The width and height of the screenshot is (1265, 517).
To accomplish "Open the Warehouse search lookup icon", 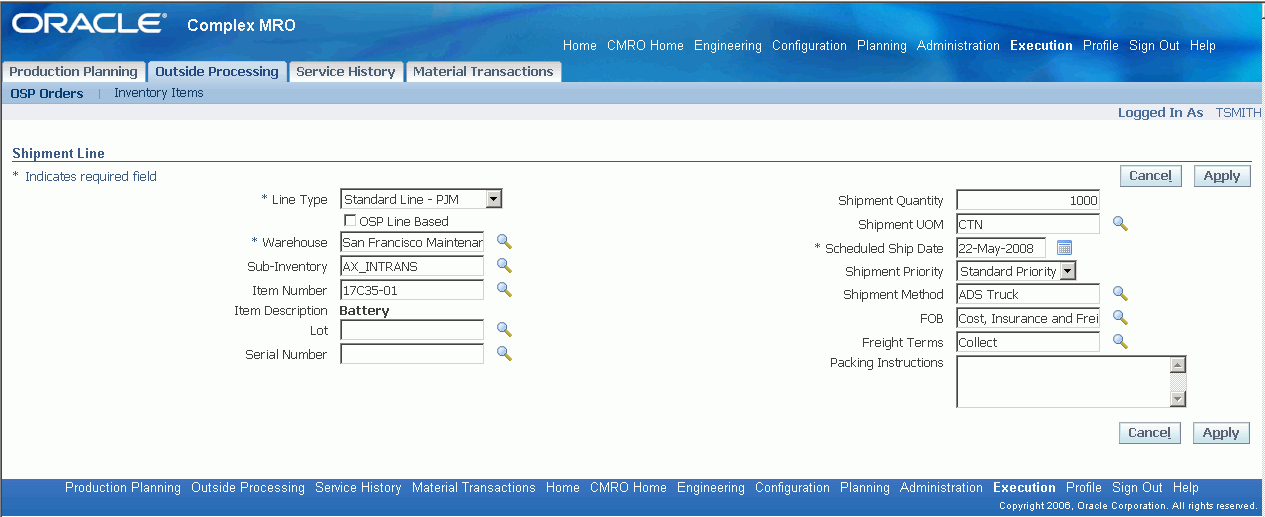I will tap(505, 241).
